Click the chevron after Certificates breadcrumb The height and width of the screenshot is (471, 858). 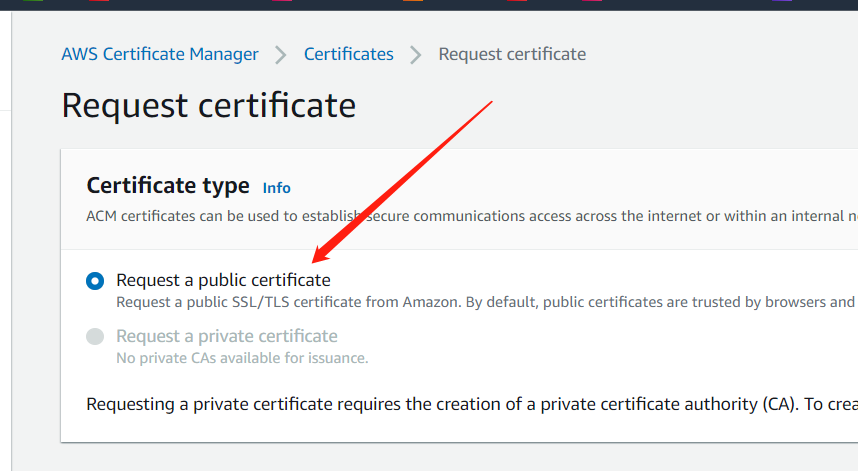click(x=416, y=54)
